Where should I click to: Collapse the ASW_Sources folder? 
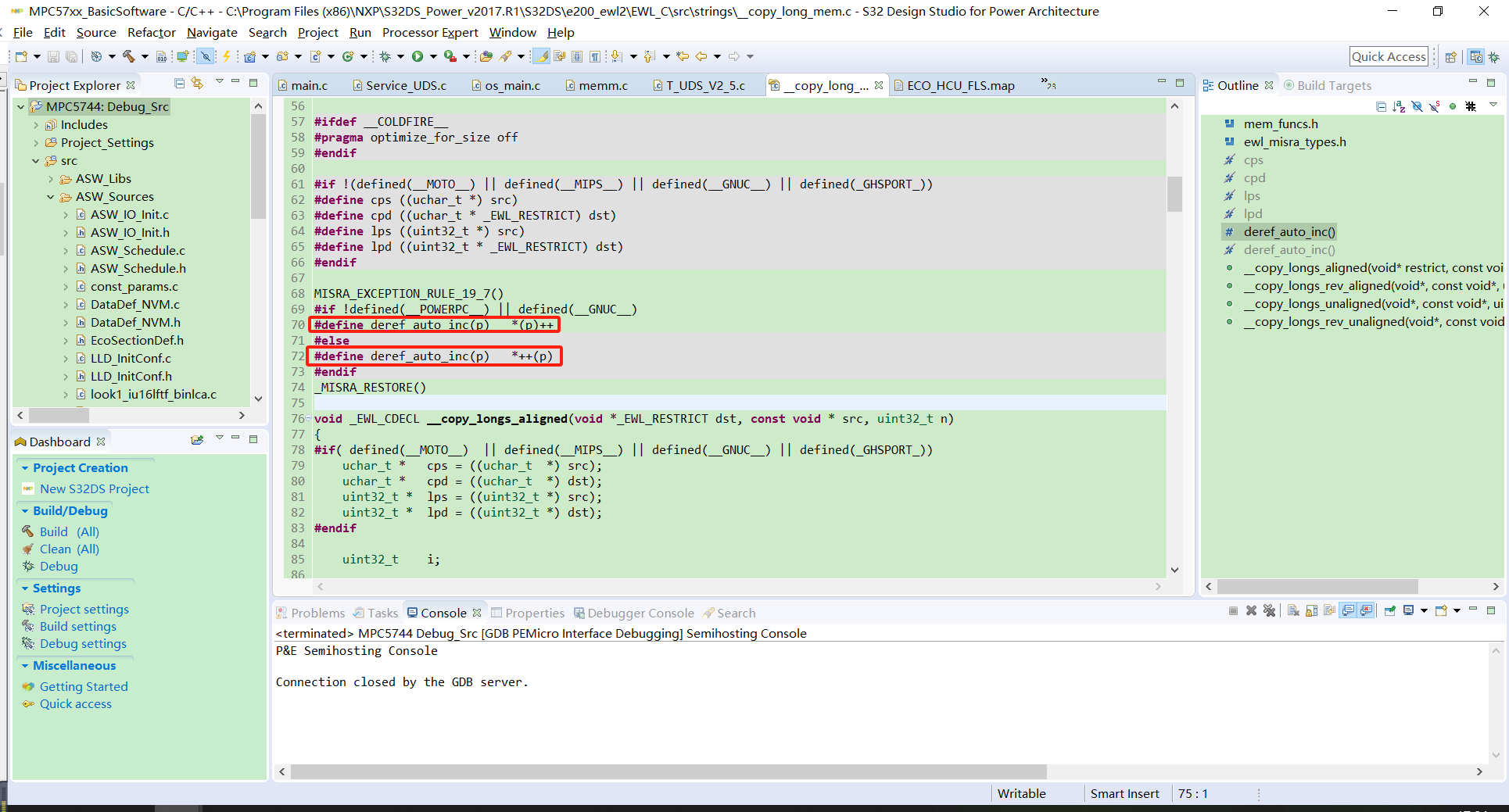pyautogui.click(x=50, y=196)
